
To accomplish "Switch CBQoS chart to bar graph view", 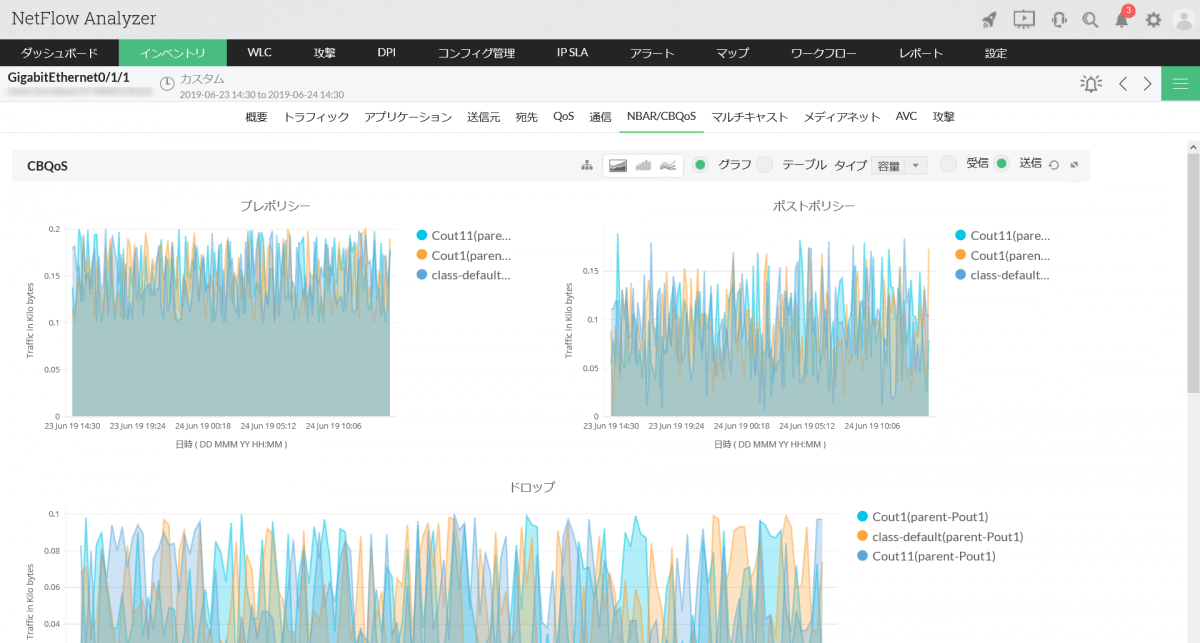I will [x=643, y=165].
